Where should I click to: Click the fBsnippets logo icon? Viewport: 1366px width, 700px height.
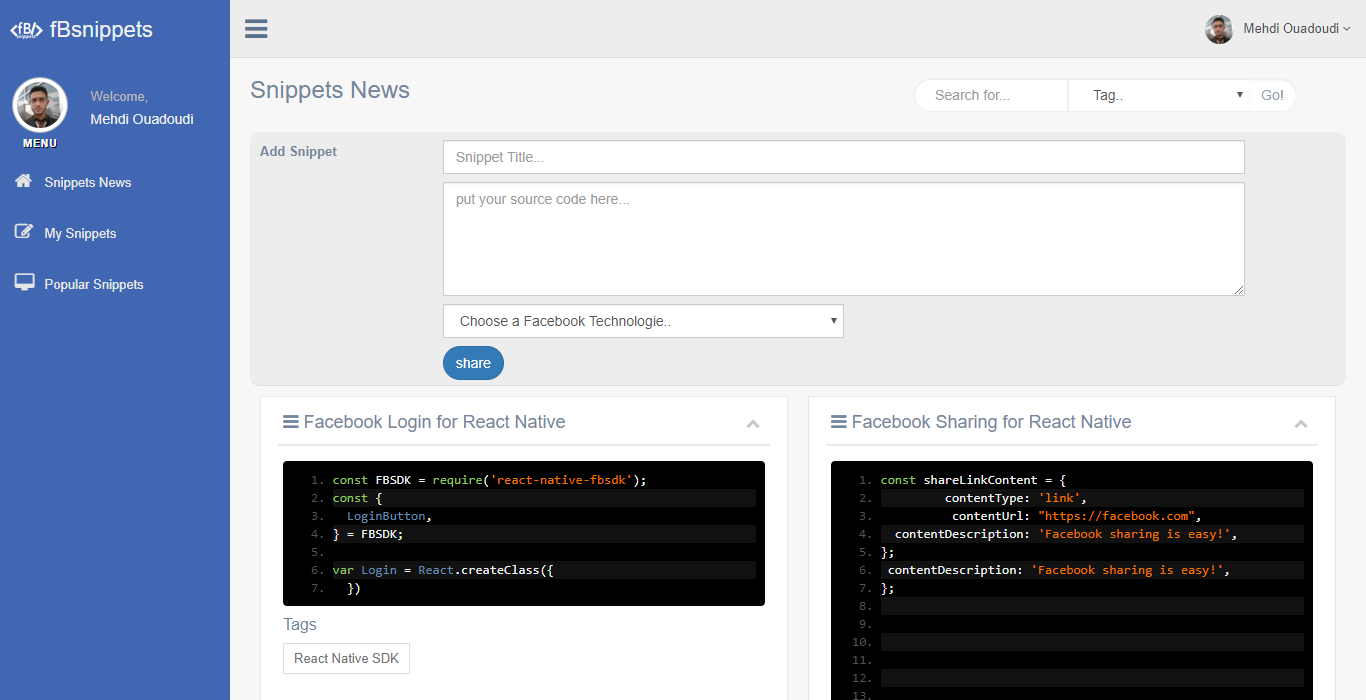27,30
